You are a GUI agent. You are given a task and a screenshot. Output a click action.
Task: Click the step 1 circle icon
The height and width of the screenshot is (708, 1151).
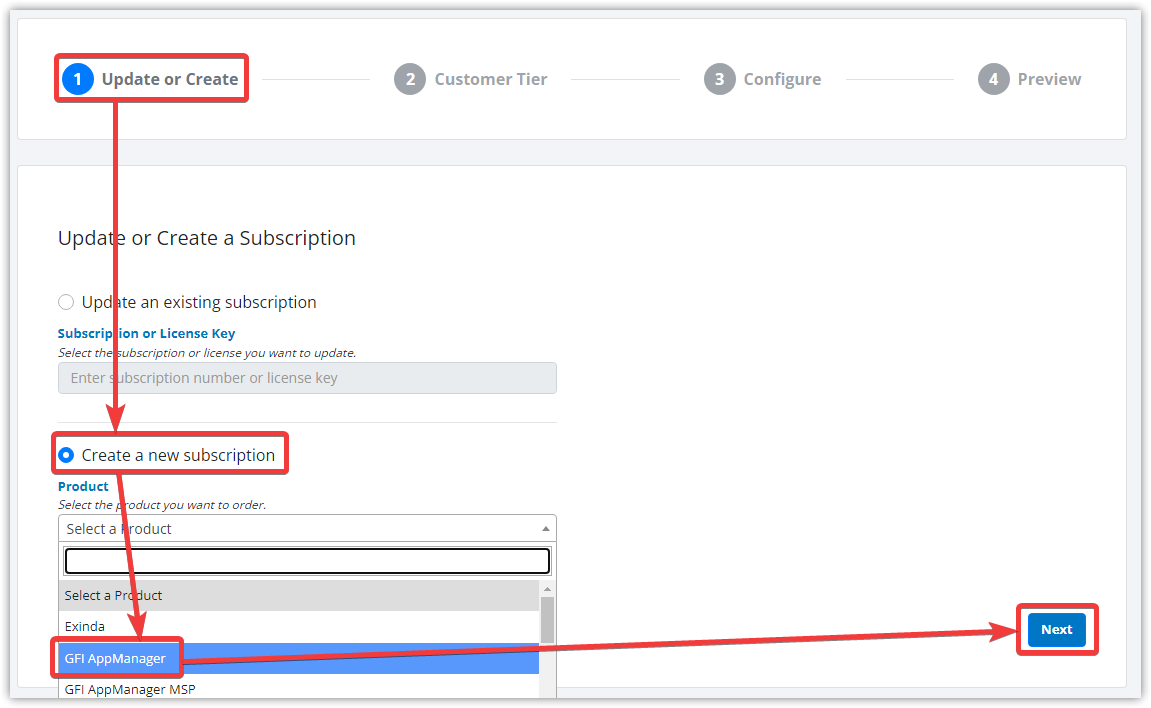(x=78, y=79)
